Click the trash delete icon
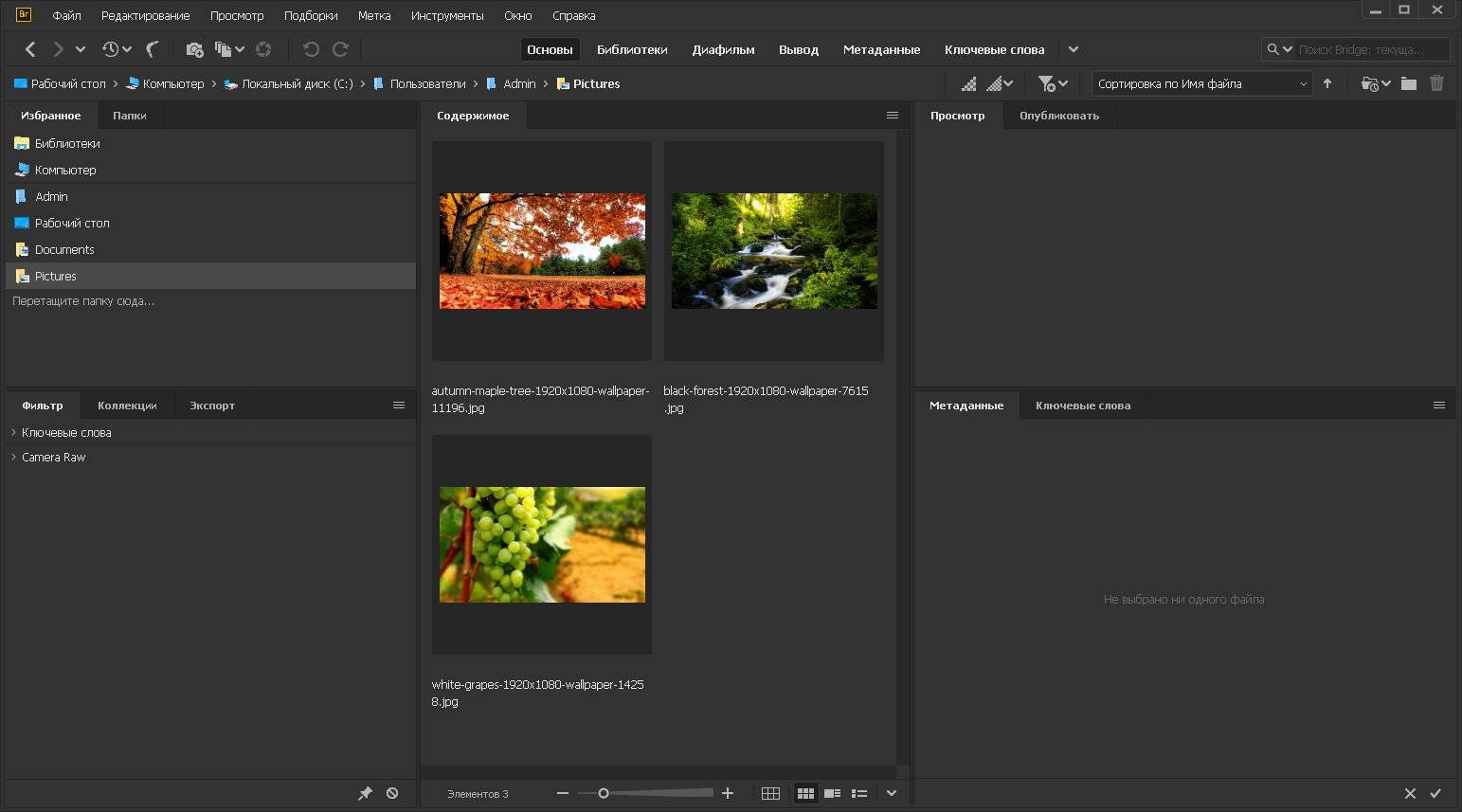This screenshot has width=1462, height=812. click(1436, 83)
